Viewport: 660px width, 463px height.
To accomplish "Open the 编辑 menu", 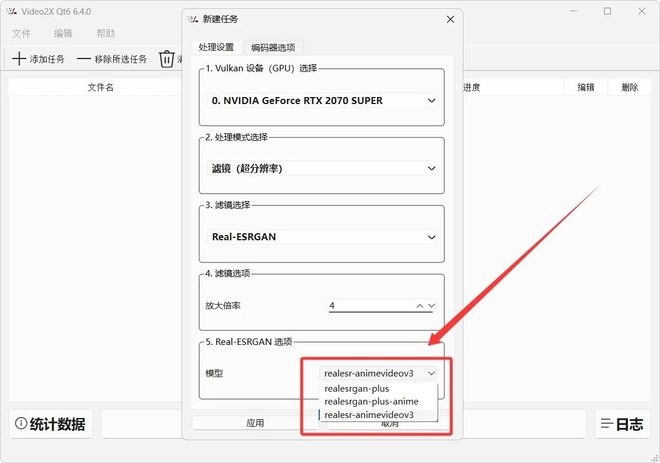I will [x=63, y=33].
